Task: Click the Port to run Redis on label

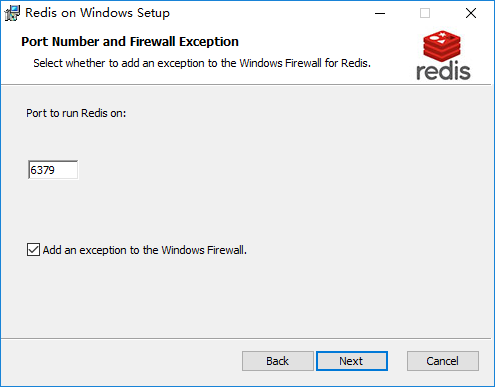Action: click(76, 113)
